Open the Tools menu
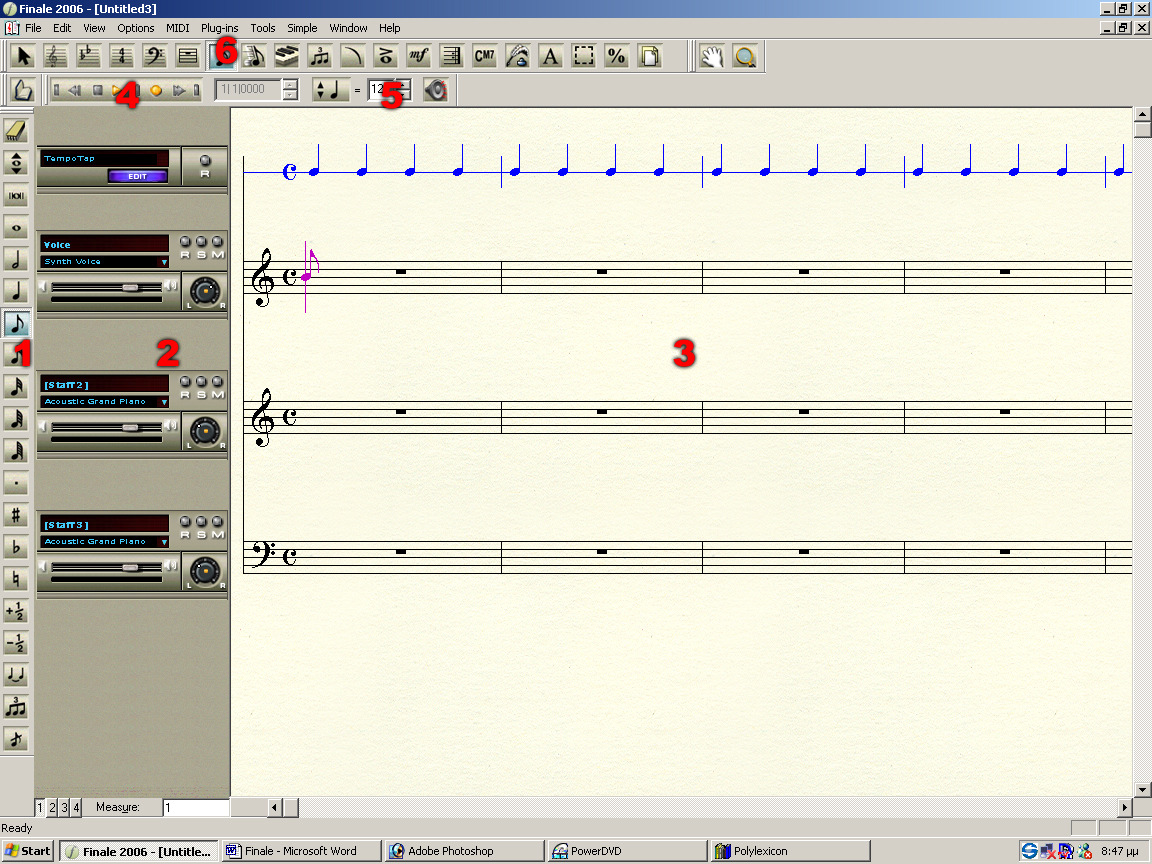This screenshot has width=1152, height=864. click(262, 28)
